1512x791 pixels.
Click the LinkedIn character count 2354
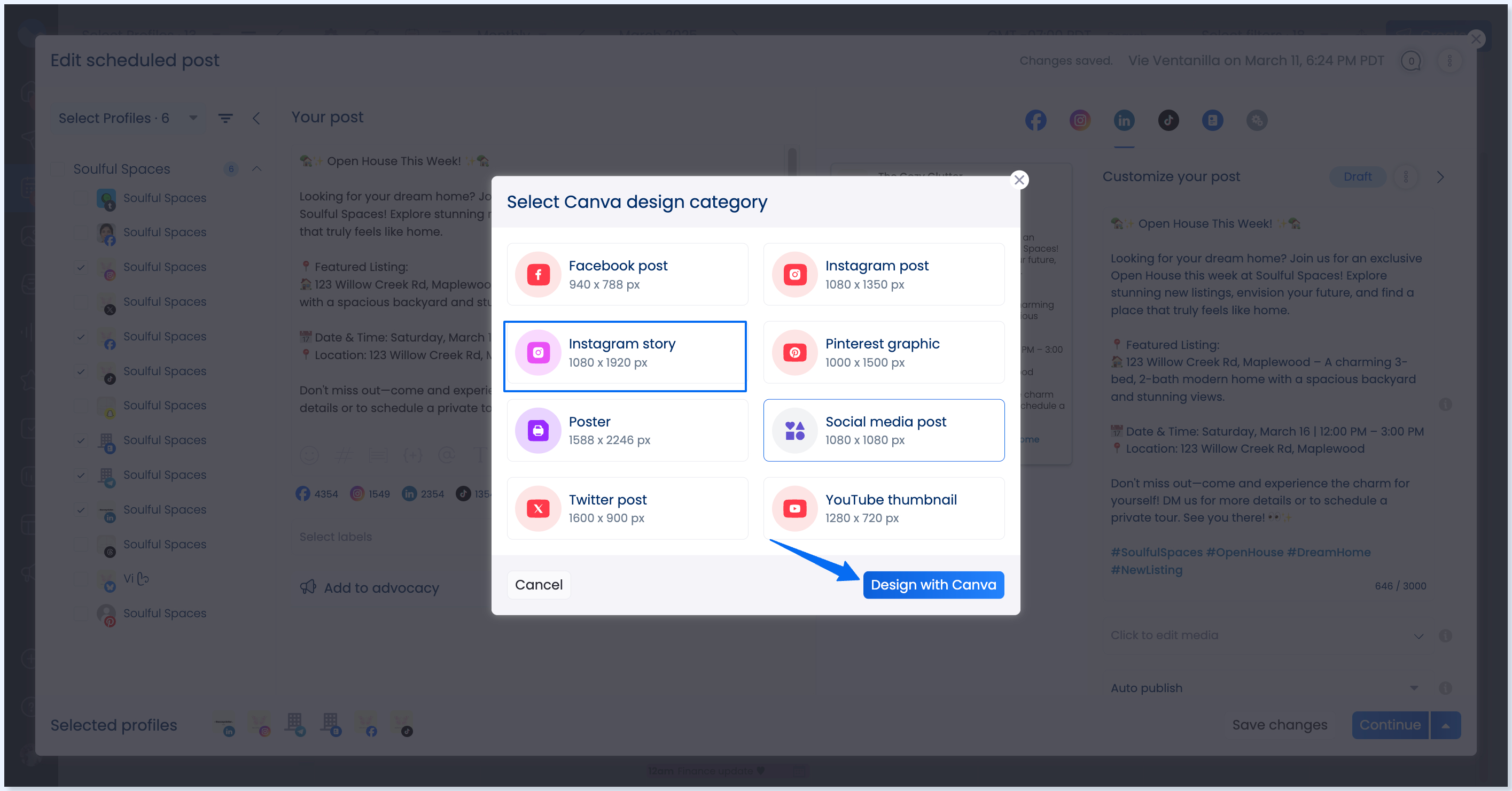(x=423, y=494)
